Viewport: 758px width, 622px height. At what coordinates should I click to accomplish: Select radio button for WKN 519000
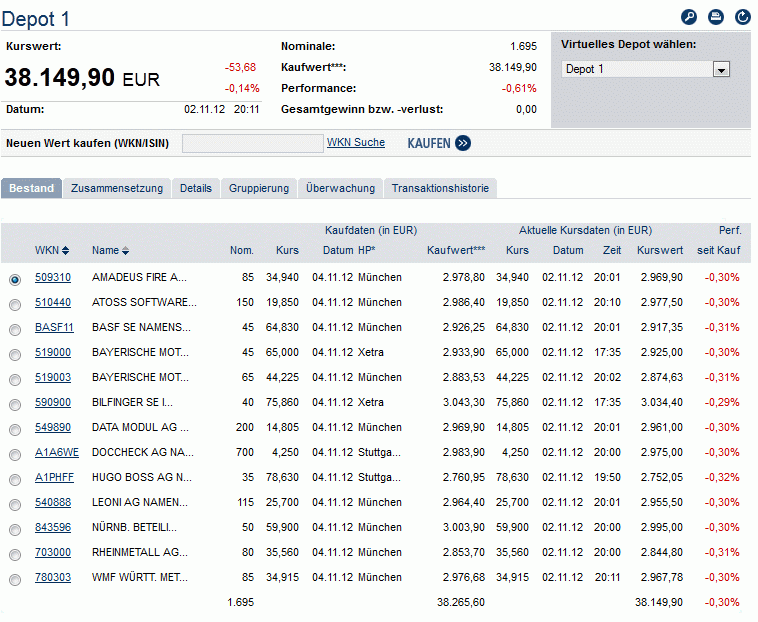click(x=15, y=355)
